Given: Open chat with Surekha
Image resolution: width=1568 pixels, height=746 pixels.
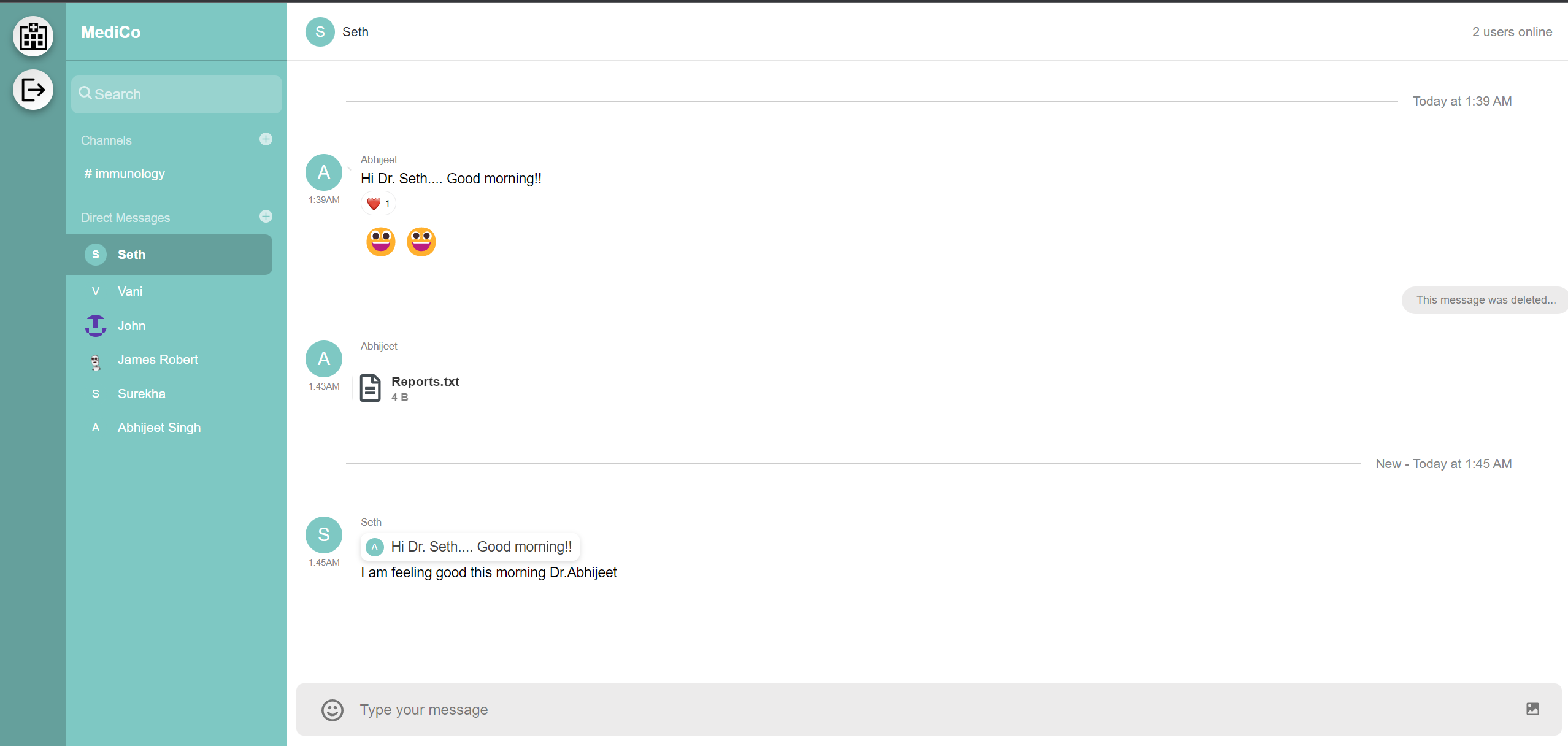Looking at the screenshot, I should pos(141,394).
